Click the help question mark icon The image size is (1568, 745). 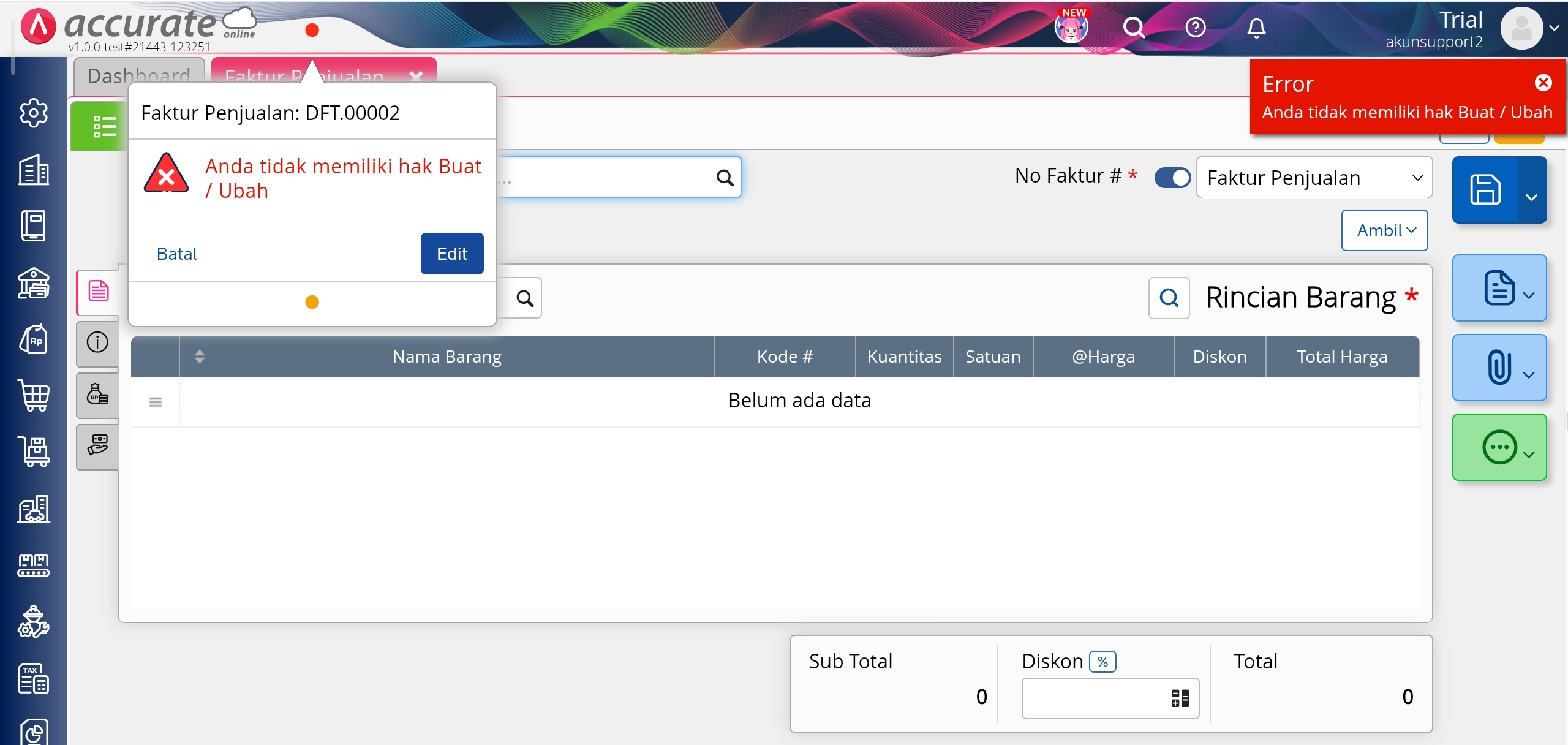1195,28
